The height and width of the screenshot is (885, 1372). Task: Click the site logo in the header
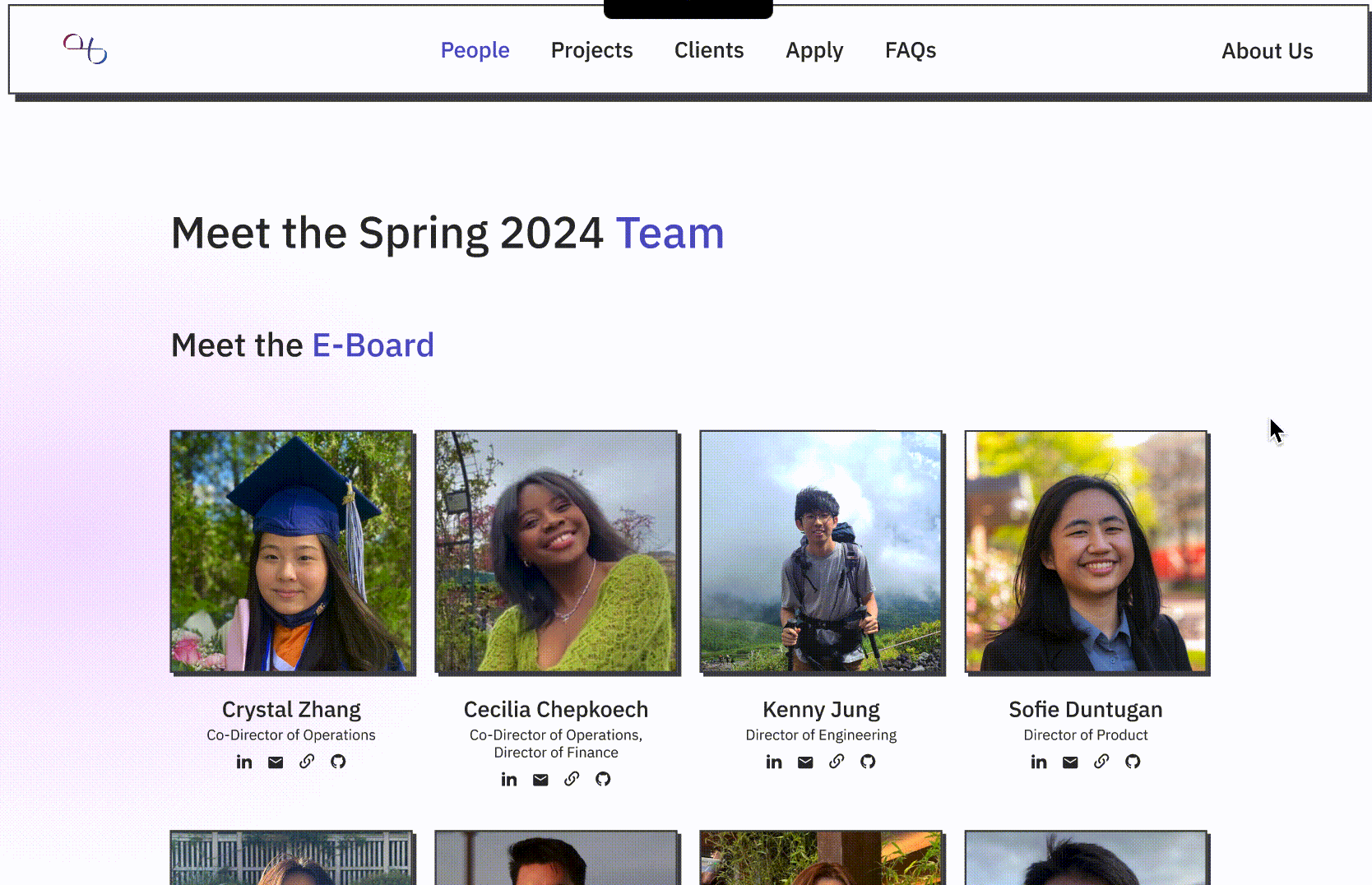click(86, 49)
